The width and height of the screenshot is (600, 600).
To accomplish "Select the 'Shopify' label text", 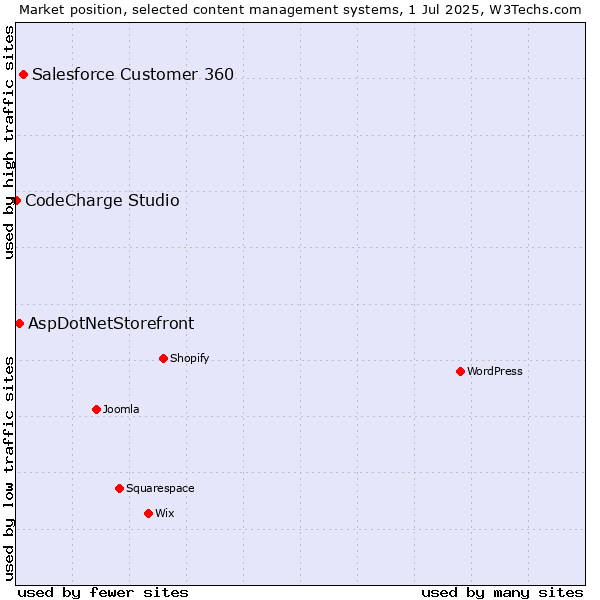I will coord(189,359).
